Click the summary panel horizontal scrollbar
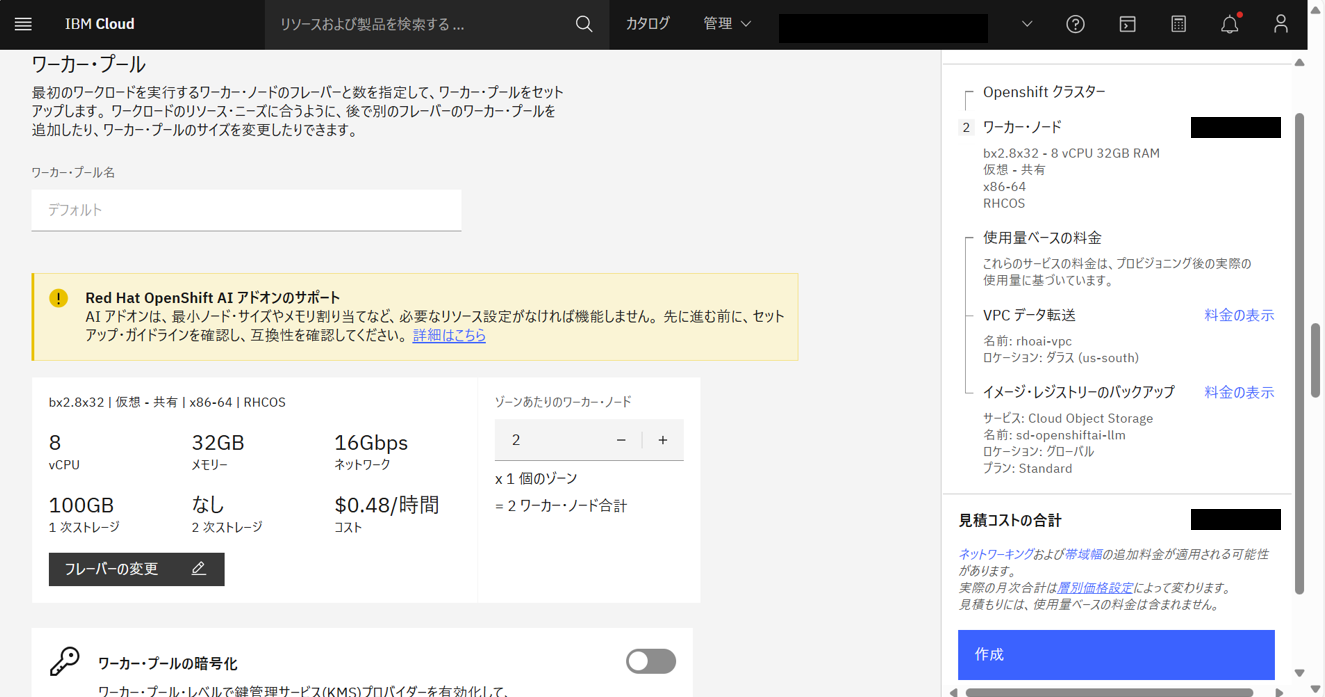 point(1108,692)
